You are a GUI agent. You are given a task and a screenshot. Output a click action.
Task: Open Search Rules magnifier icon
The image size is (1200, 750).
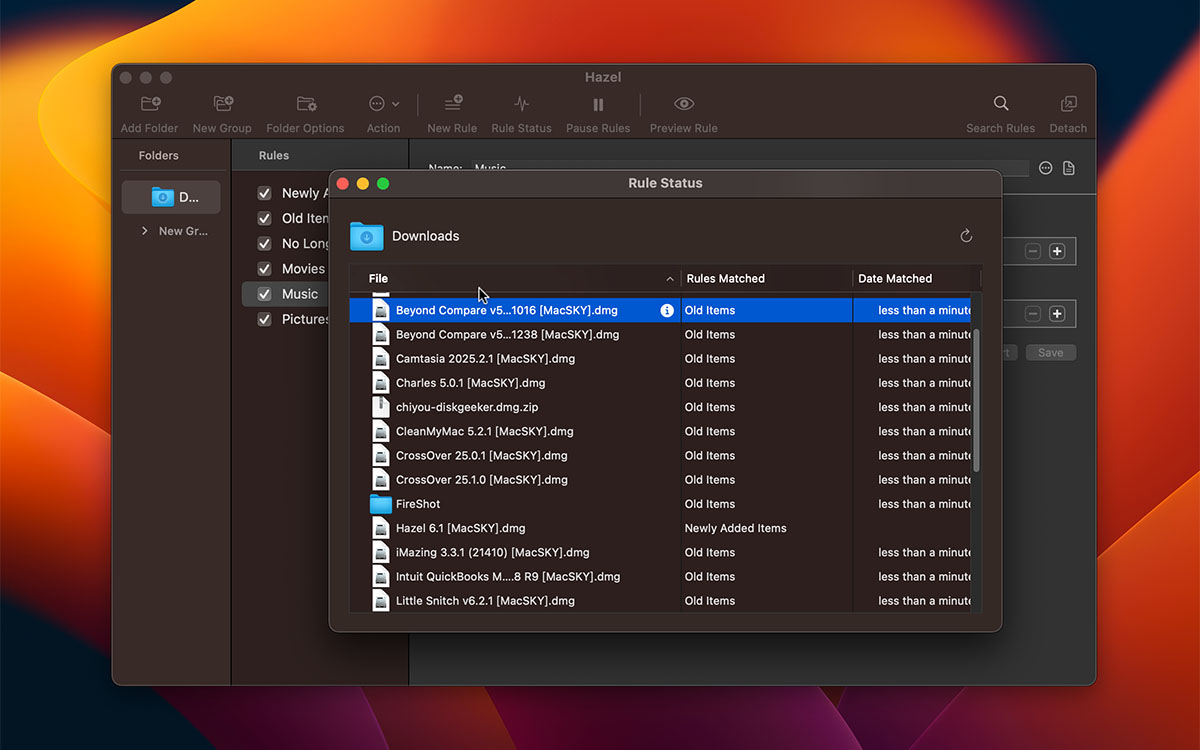click(1000, 104)
